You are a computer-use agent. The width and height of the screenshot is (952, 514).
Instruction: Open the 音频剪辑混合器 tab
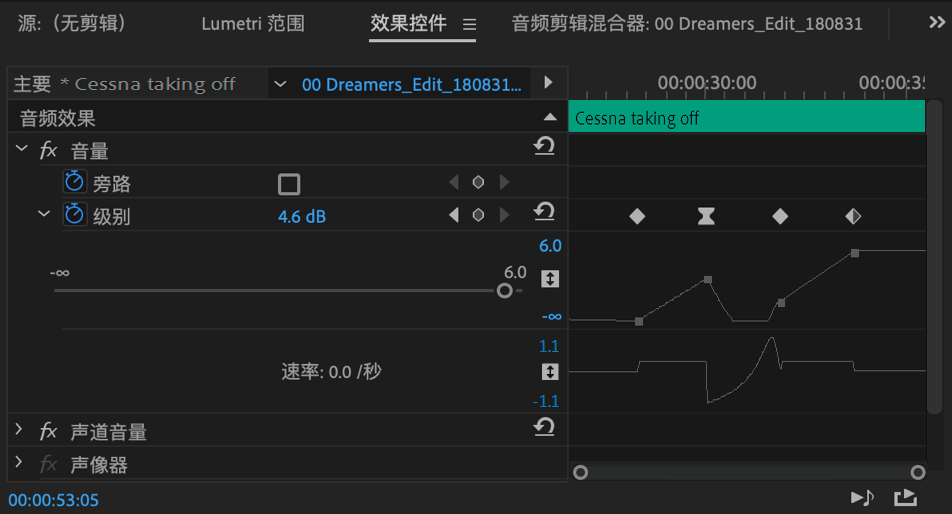[687, 24]
